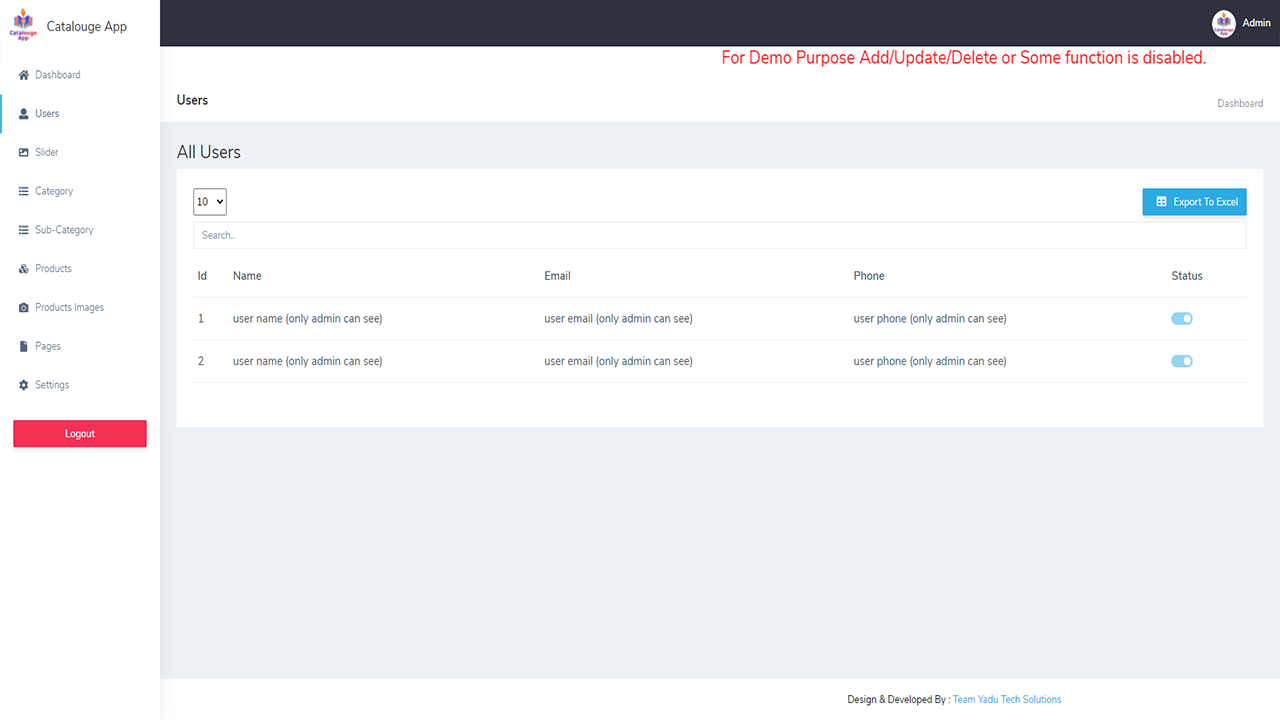The width and height of the screenshot is (1280, 720).
Task: Click the Users person icon in sidebar
Action: pos(24,114)
